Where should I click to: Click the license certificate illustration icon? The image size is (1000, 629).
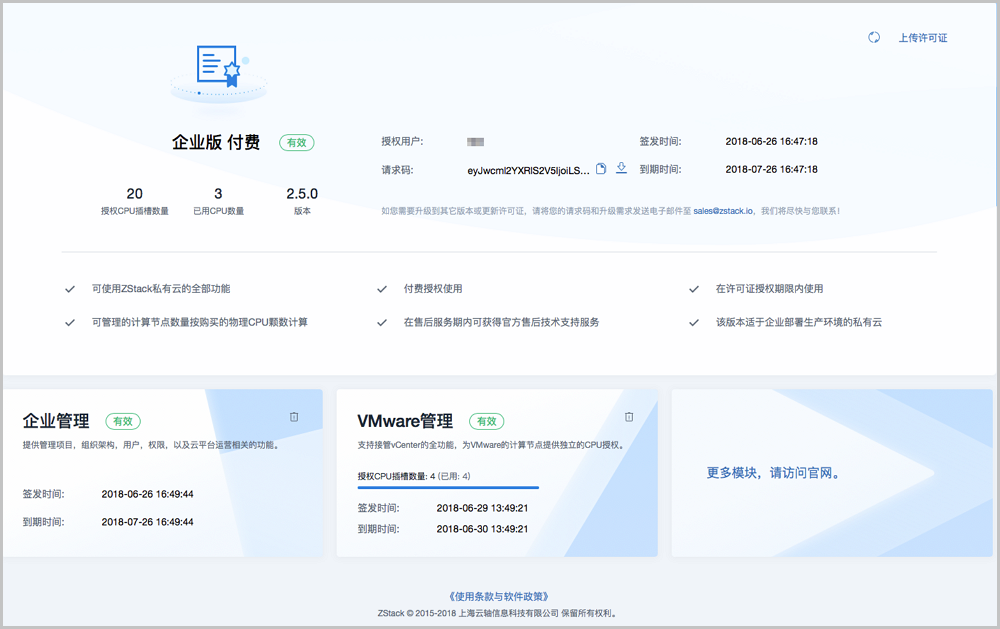pyautogui.click(x=219, y=68)
